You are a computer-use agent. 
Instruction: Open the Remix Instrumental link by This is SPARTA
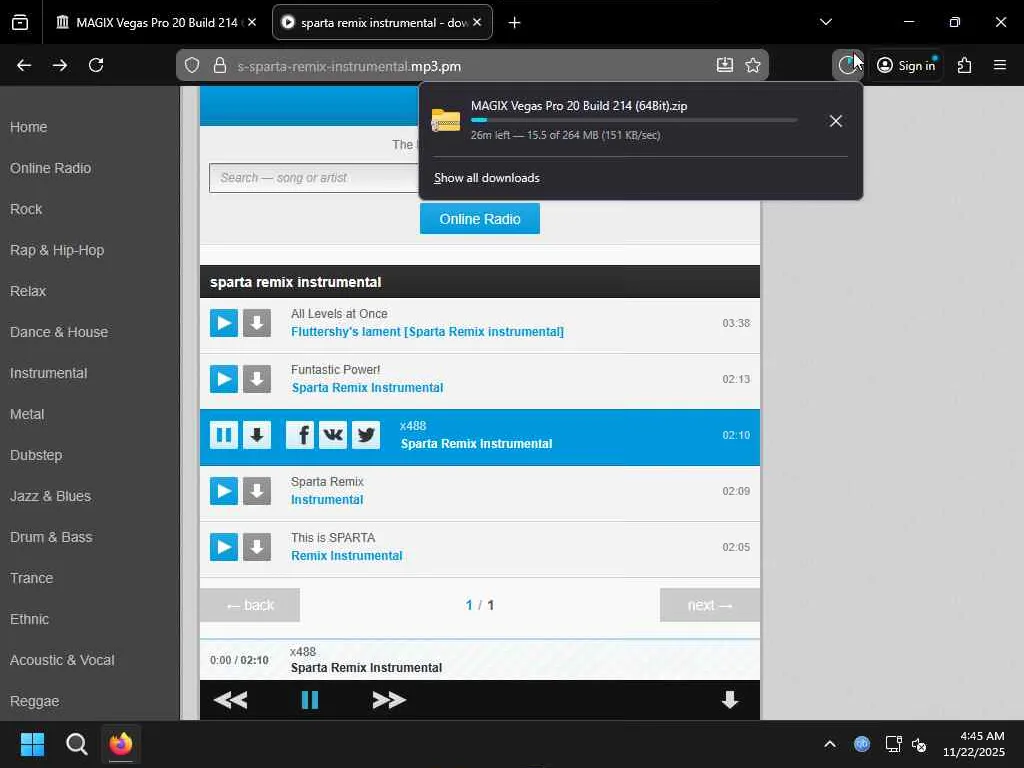(x=347, y=556)
